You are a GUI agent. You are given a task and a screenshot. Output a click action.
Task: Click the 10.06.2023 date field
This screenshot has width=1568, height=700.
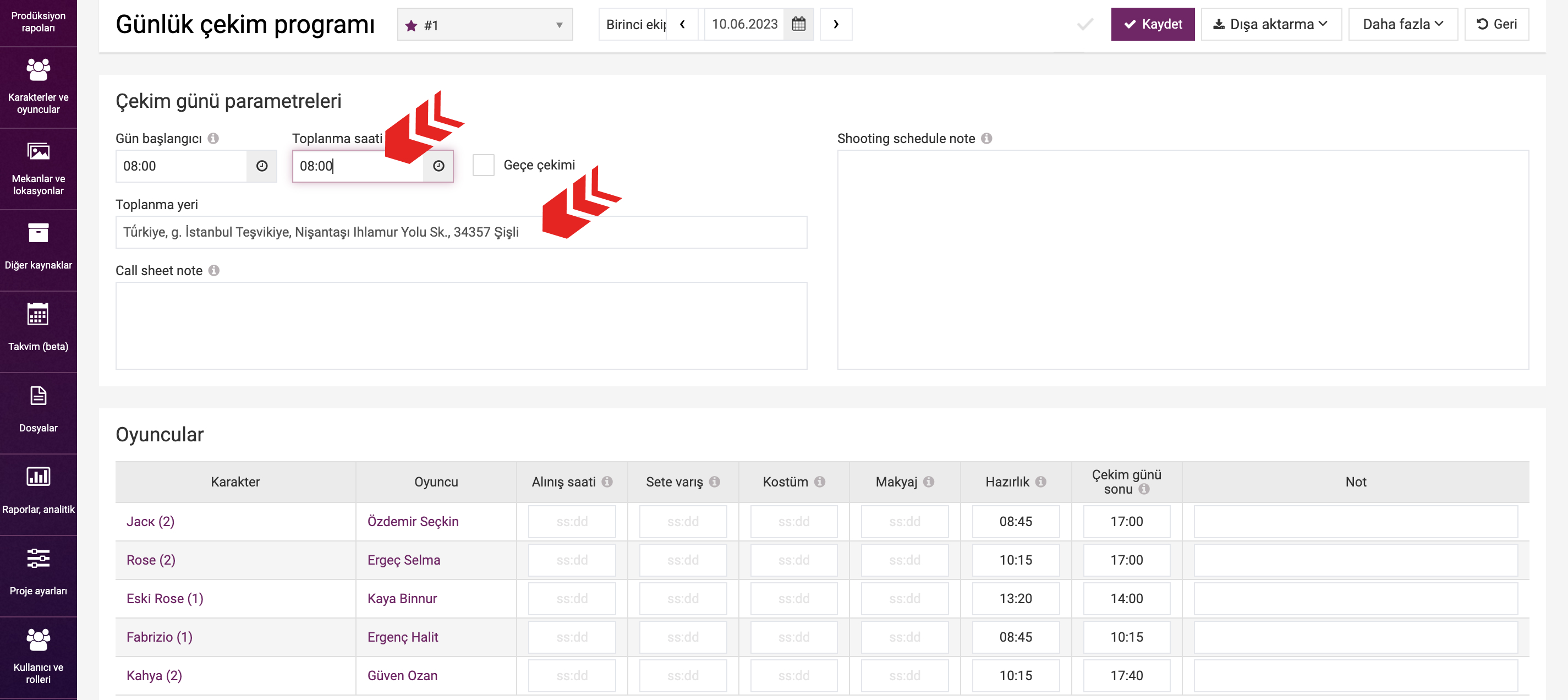point(744,24)
